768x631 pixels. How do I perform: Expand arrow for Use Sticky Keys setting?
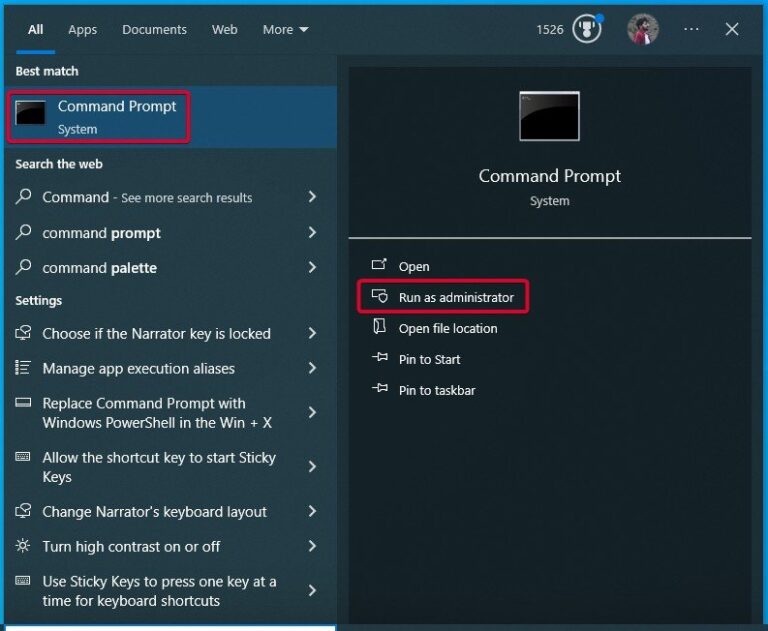coord(312,591)
